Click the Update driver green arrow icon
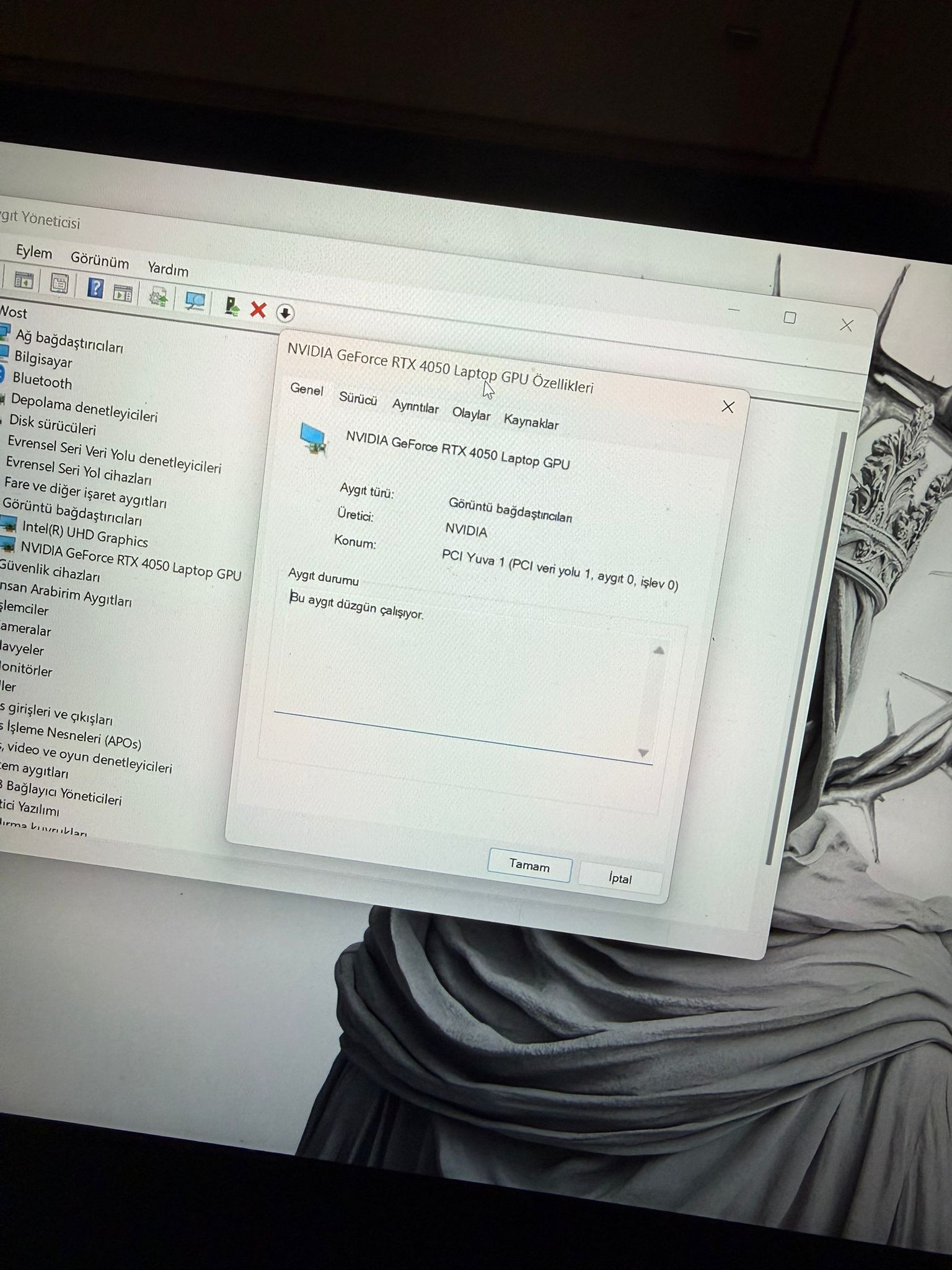The height and width of the screenshot is (1270, 952). pyautogui.click(x=232, y=305)
